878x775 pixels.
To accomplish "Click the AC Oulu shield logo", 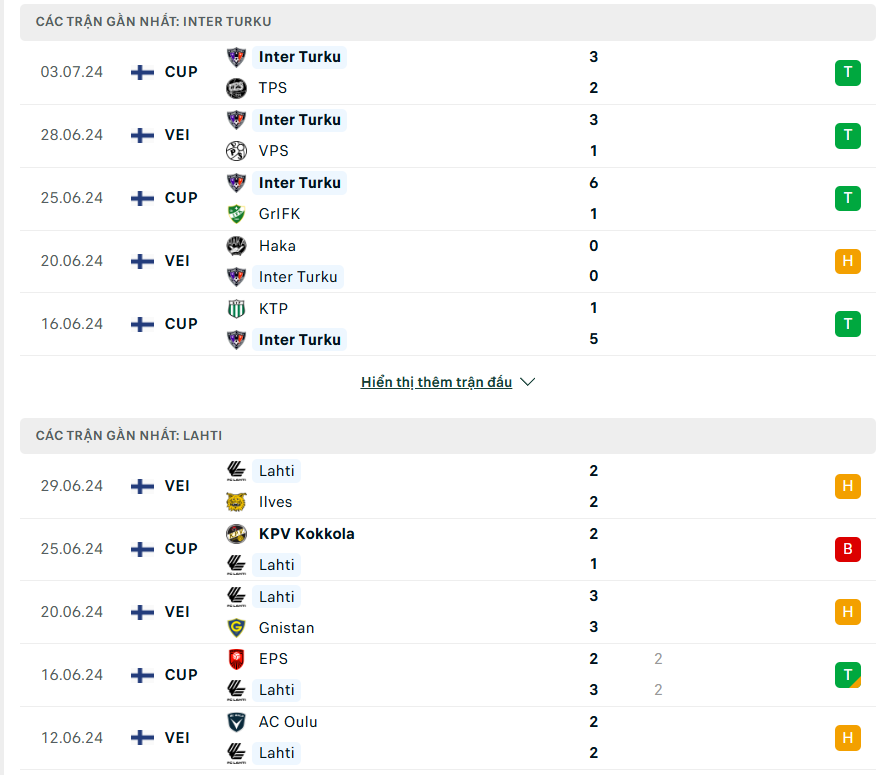I will (x=236, y=722).
